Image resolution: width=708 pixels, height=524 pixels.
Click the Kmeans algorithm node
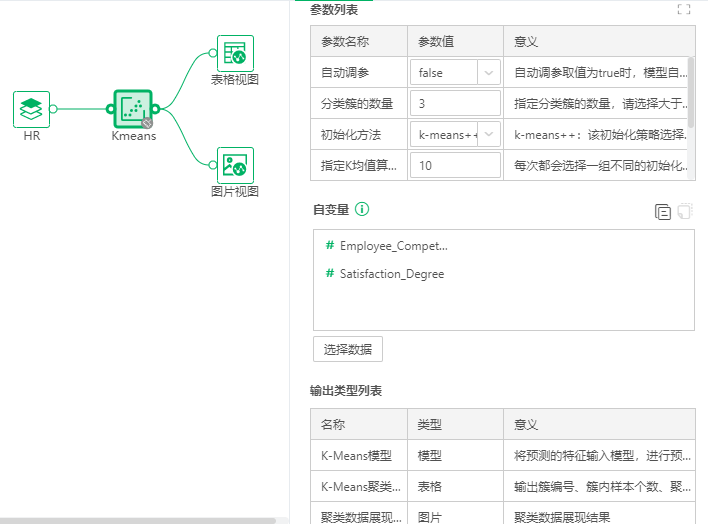coord(133,109)
